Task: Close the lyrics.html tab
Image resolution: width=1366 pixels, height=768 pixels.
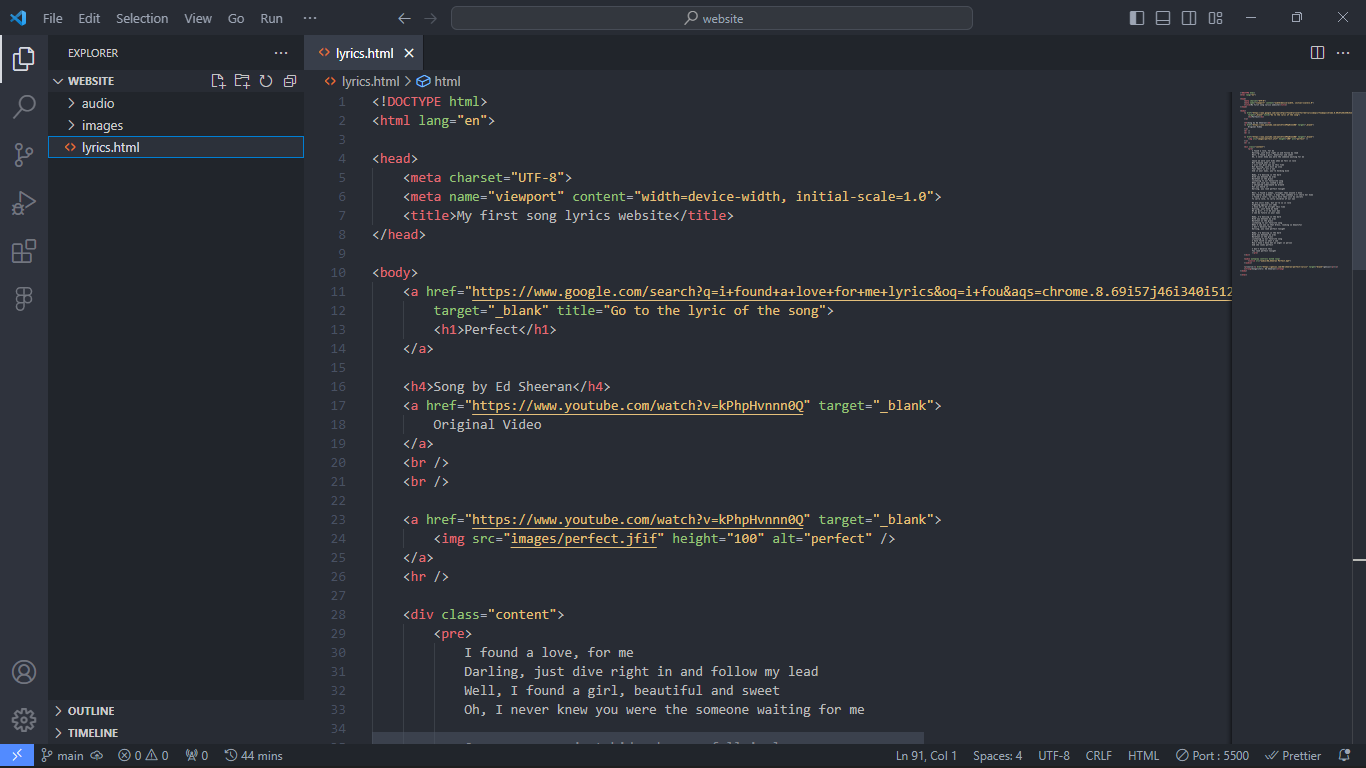Action: [409, 53]
